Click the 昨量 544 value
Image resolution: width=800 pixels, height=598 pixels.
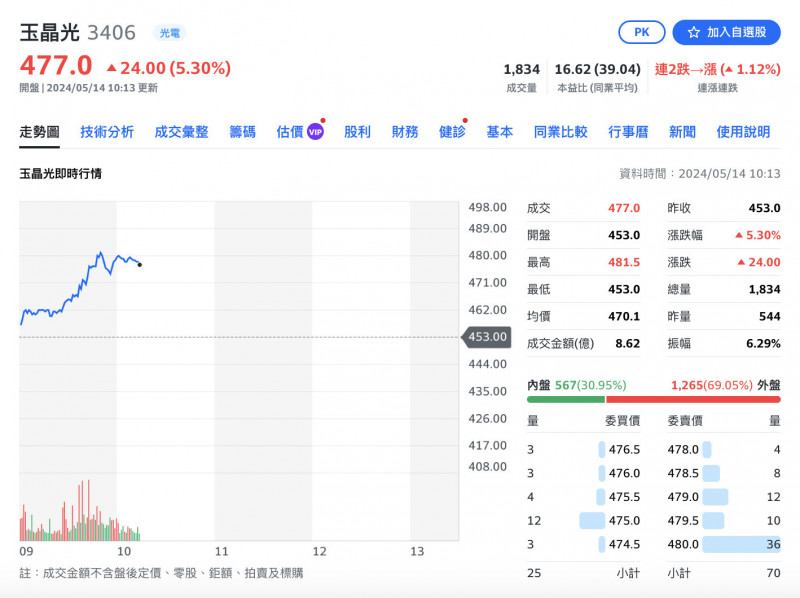tap(770, 316)
